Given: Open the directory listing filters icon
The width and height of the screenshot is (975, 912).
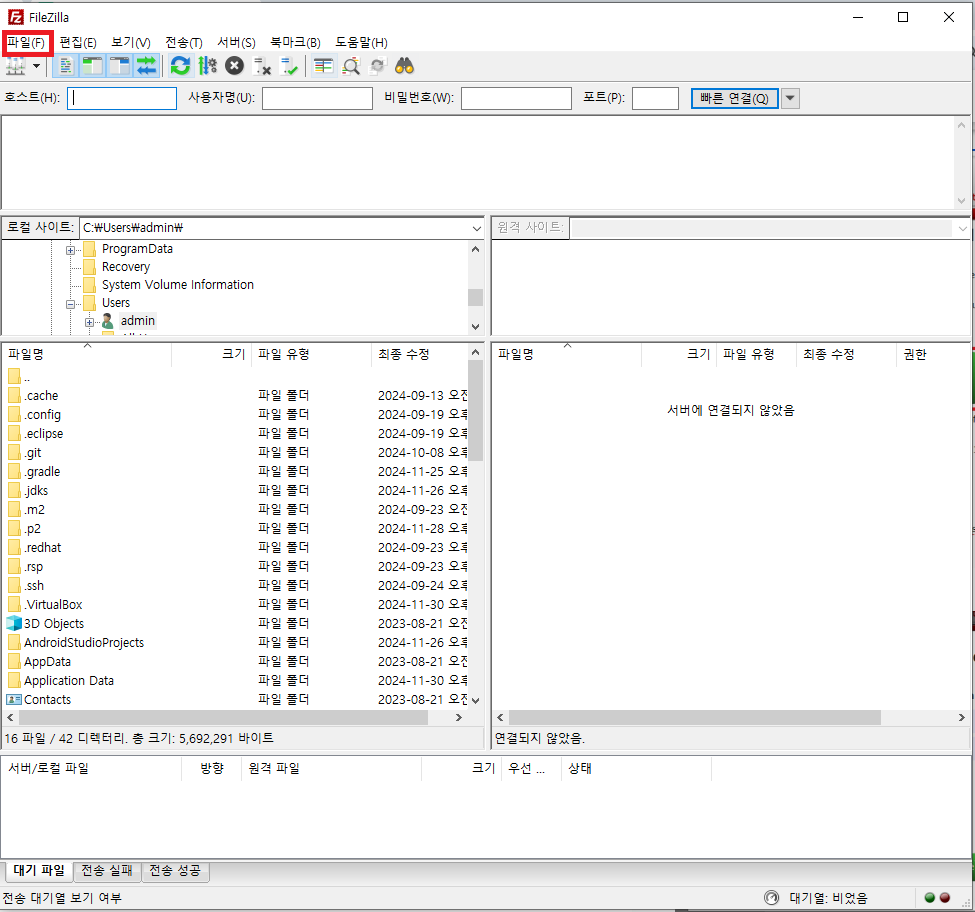Looking at the screenshot, I should 323,66.
